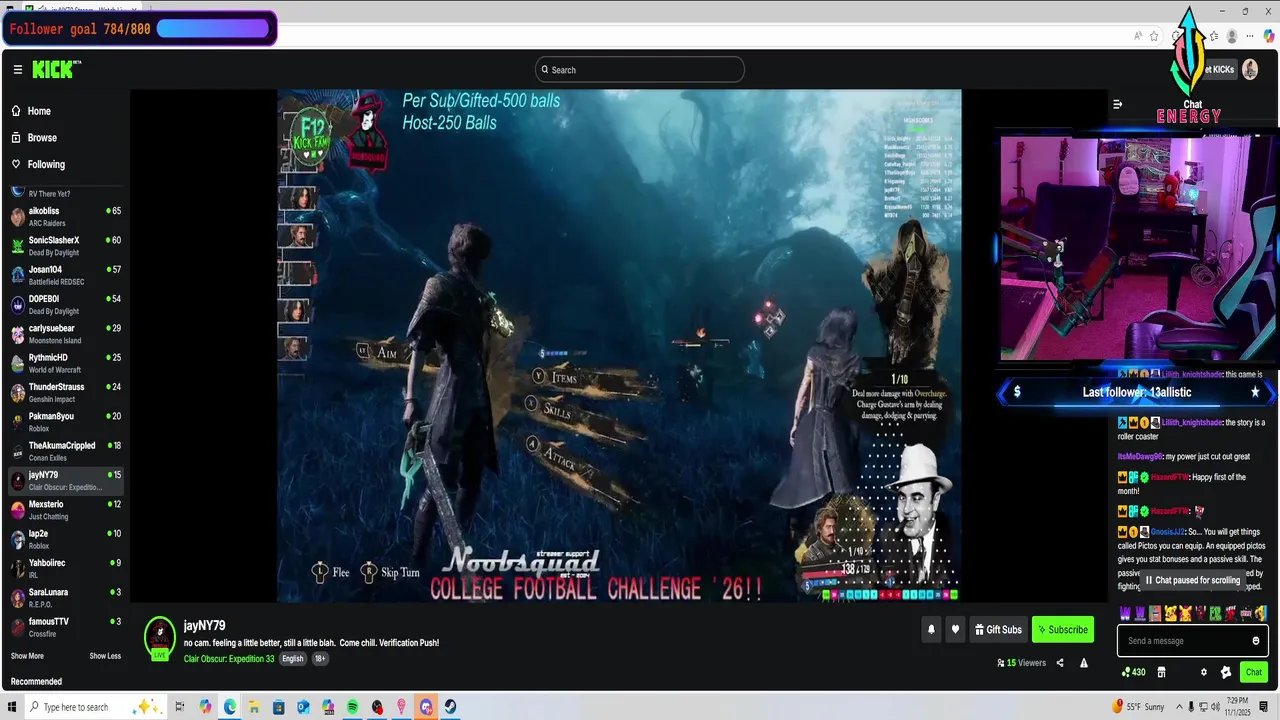Image resolution: width=1280 pixels, height=720 pixels.
Task: Open the emote picker smiley icon
Action: click(1256, 641)
